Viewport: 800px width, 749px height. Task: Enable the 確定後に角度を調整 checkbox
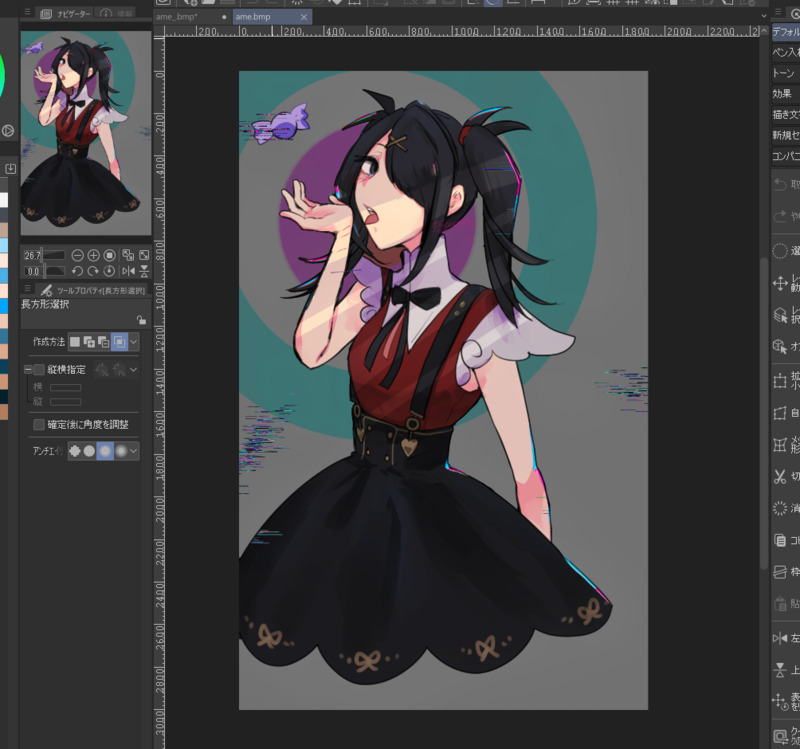coord(39,425)
